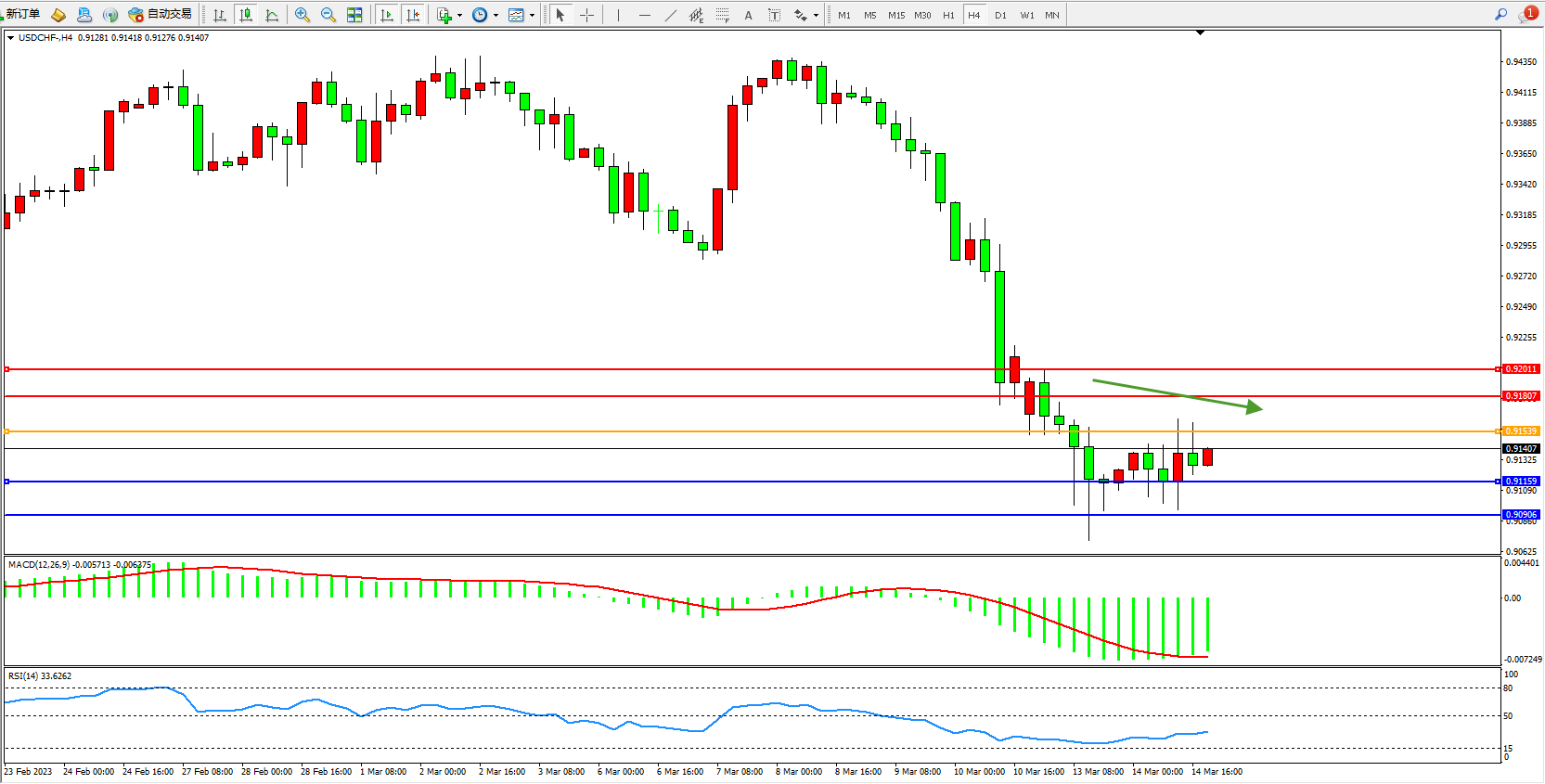Viewport: 1545px width, 784px height.
Task: Open the Indicators list dropdown arrow
Action: [459, 16]
